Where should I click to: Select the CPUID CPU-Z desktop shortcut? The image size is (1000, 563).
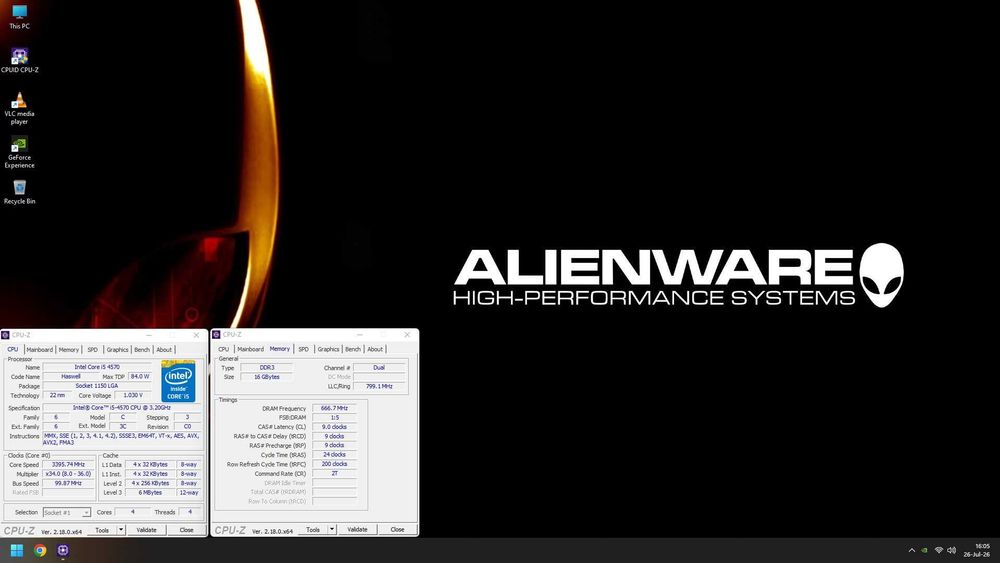(19, 61)
